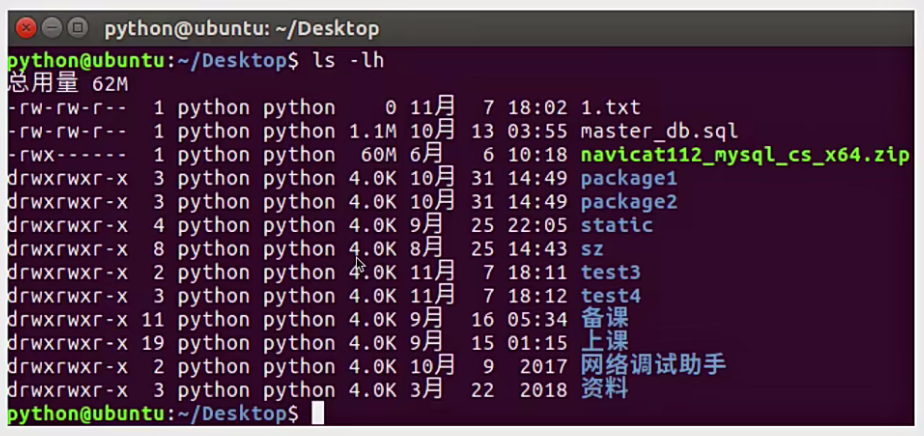Click the green navicat112_mysql_cs_x64.zip entry
Viewport: 924px width, 436px height.
(745, 155)
